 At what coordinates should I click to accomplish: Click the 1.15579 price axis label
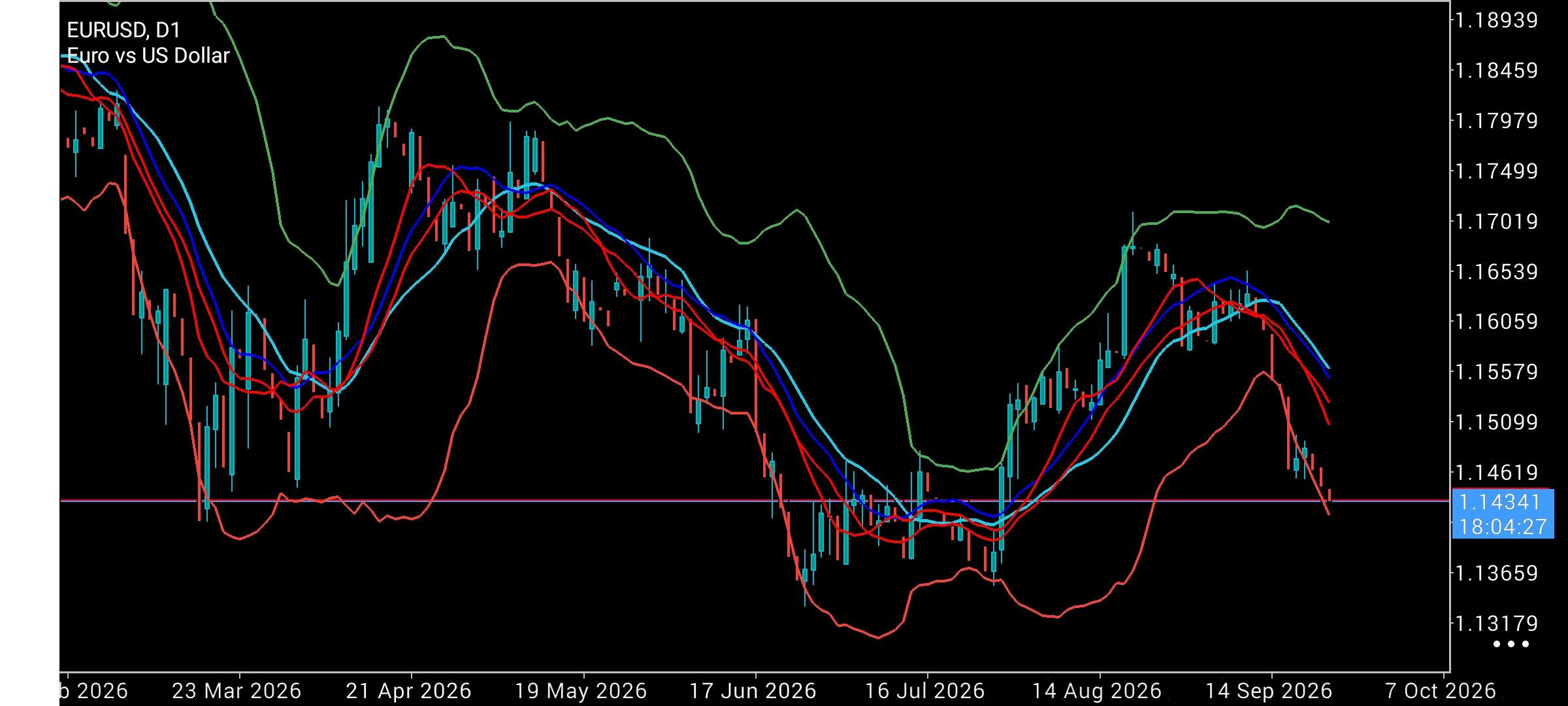[1497, 372]
